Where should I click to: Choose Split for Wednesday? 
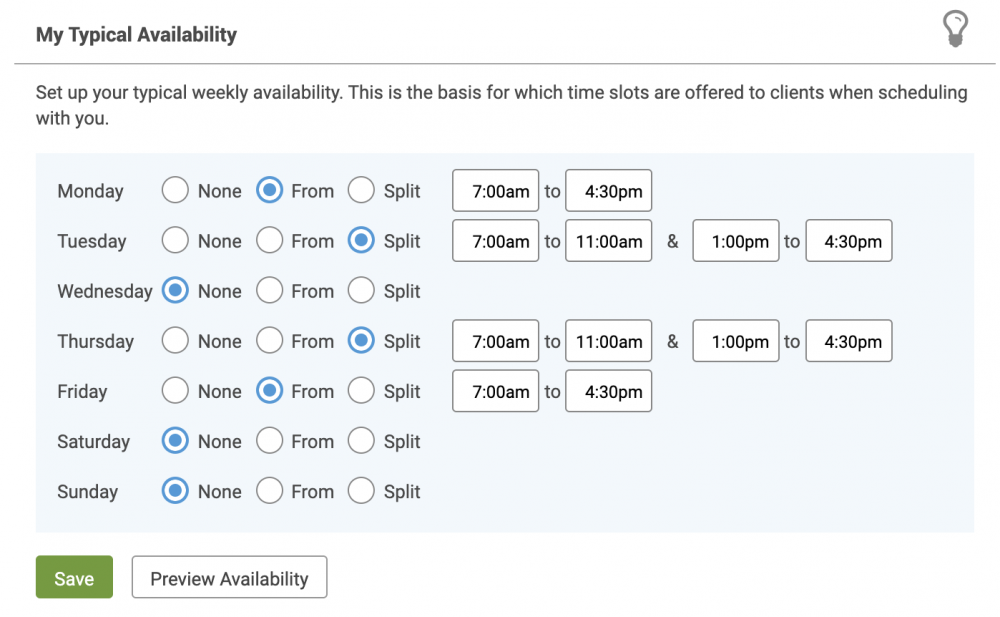tap(361, 290)
